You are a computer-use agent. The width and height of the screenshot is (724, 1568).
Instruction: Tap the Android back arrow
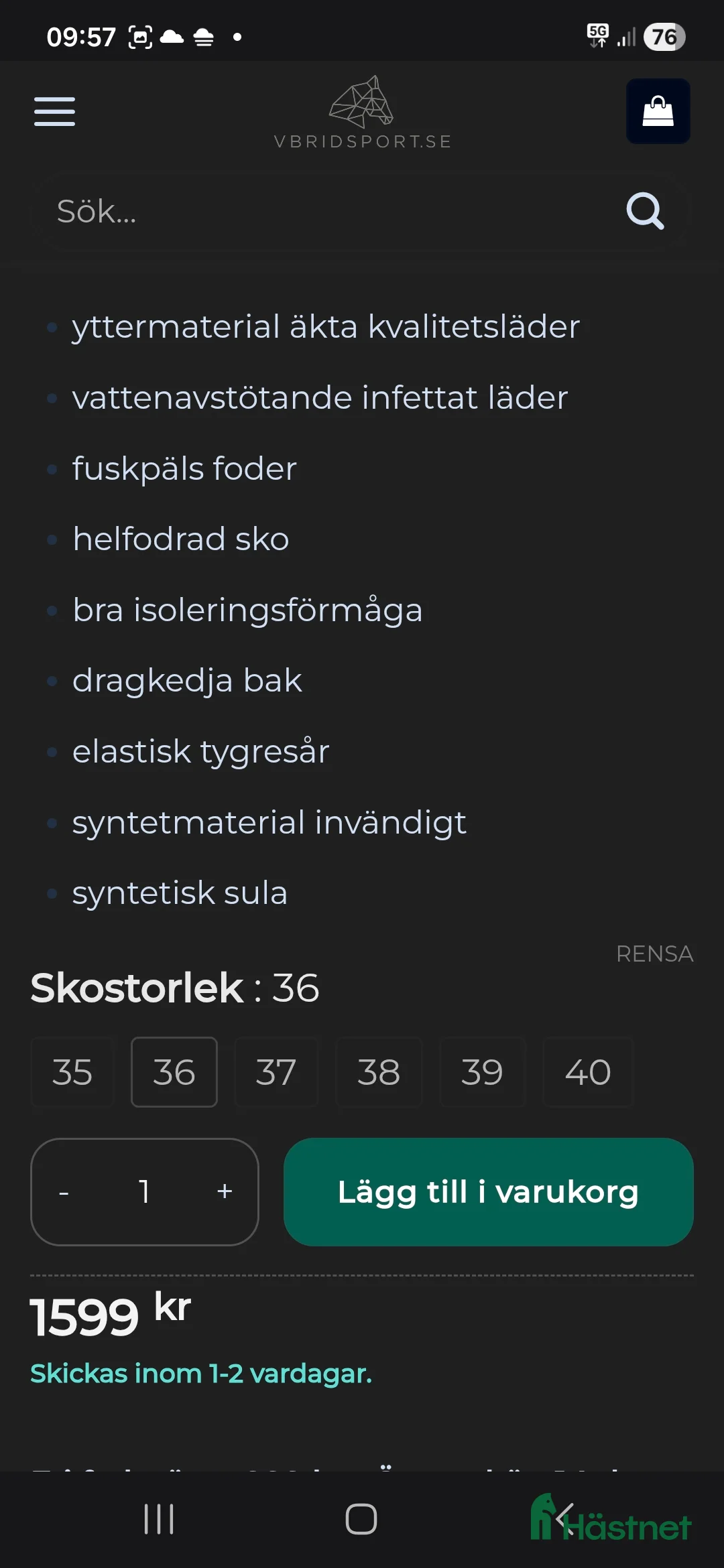click(565, 1518)
